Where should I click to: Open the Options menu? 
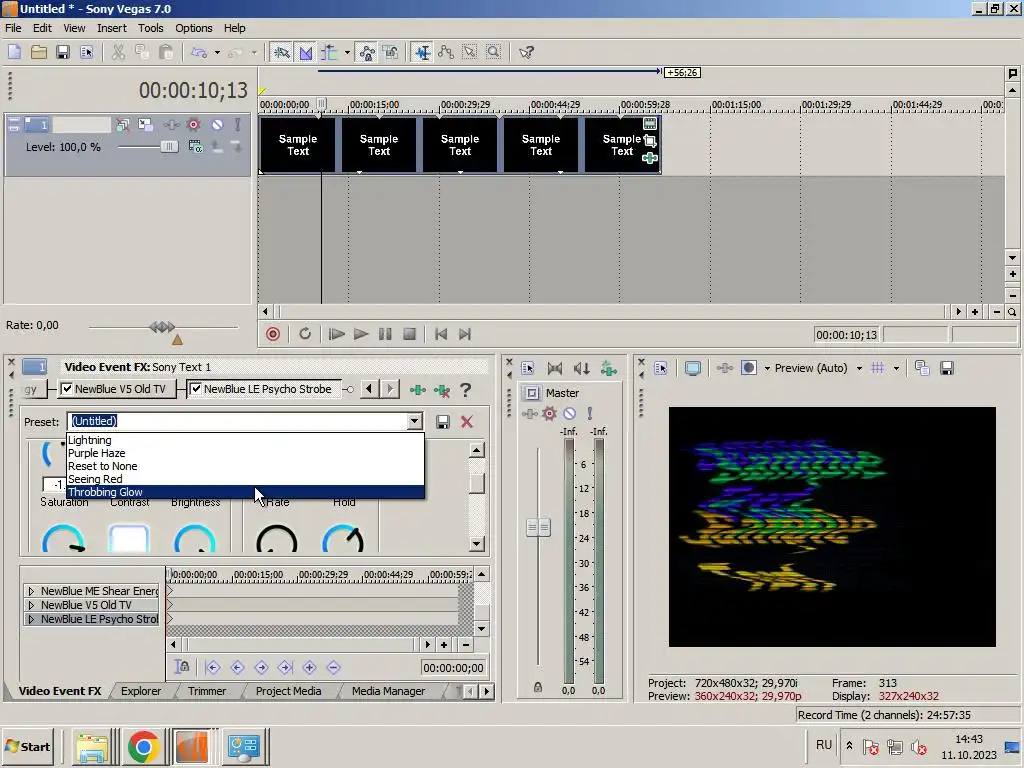tap(193, 28)
